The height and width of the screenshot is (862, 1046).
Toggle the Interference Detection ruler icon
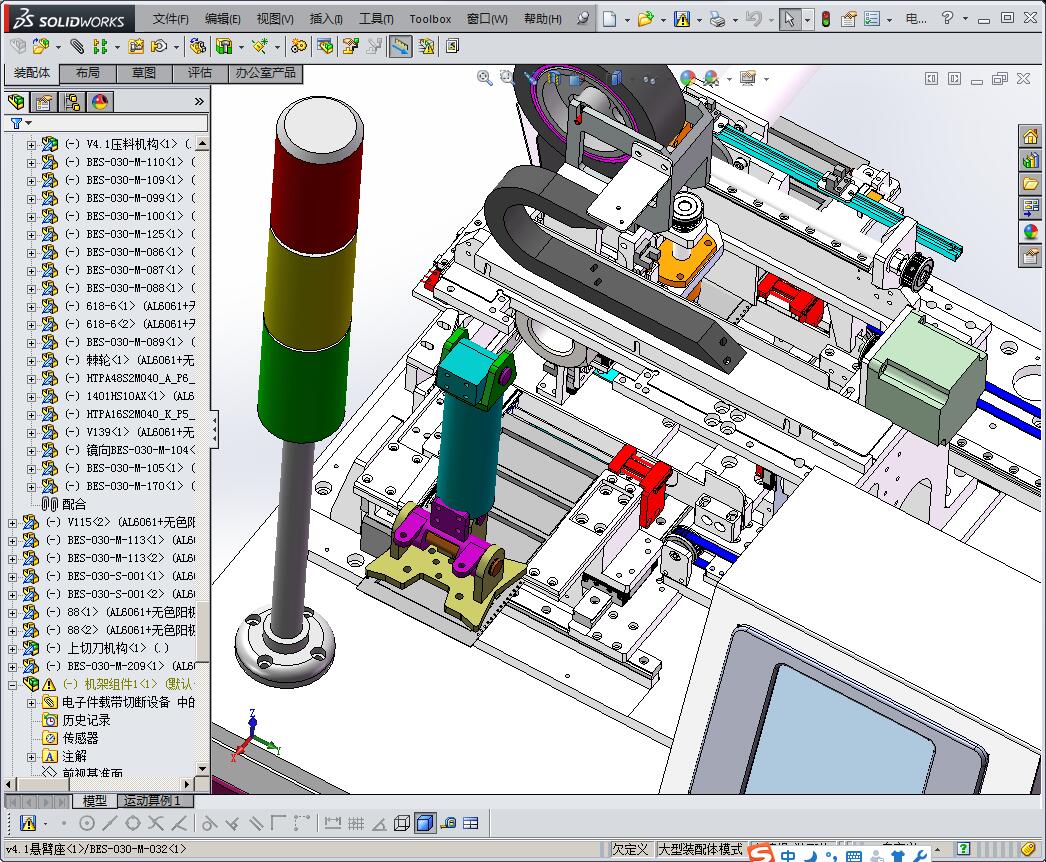click(400, 46)
